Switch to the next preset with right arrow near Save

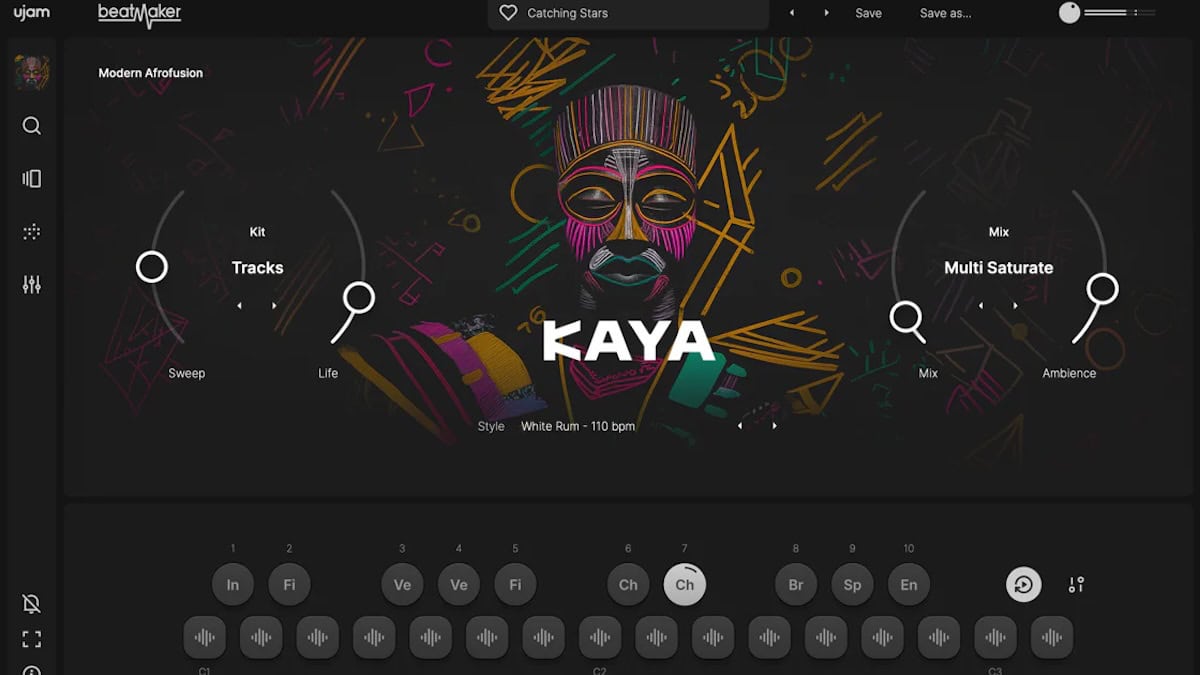pos(826,13)
